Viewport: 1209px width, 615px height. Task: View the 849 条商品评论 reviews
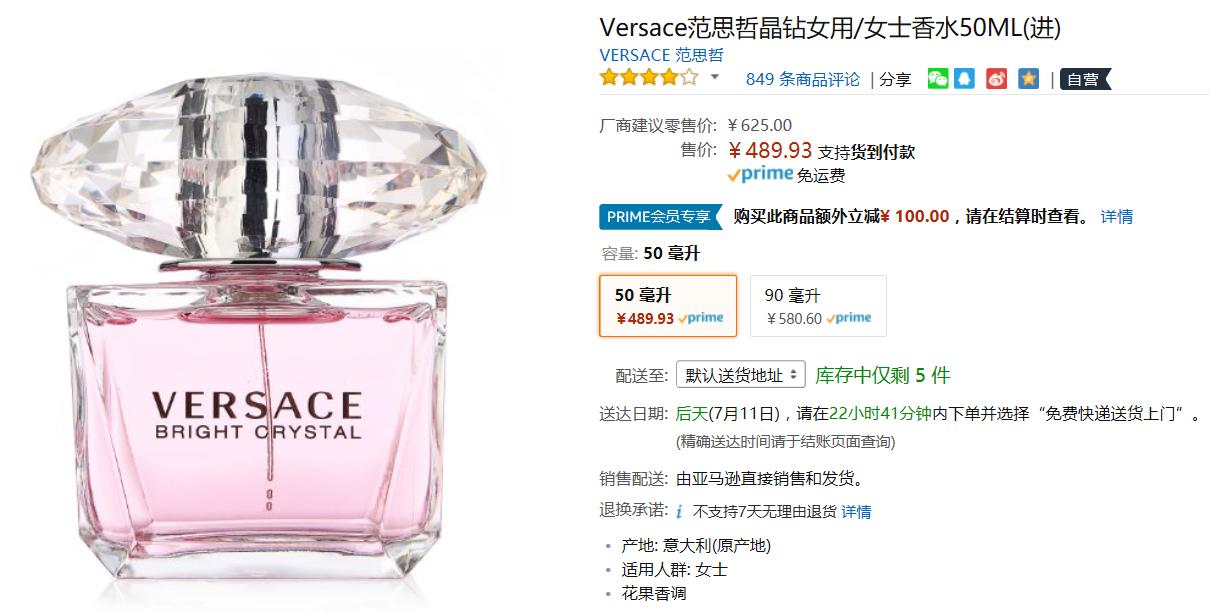click(x=803, y=79)
